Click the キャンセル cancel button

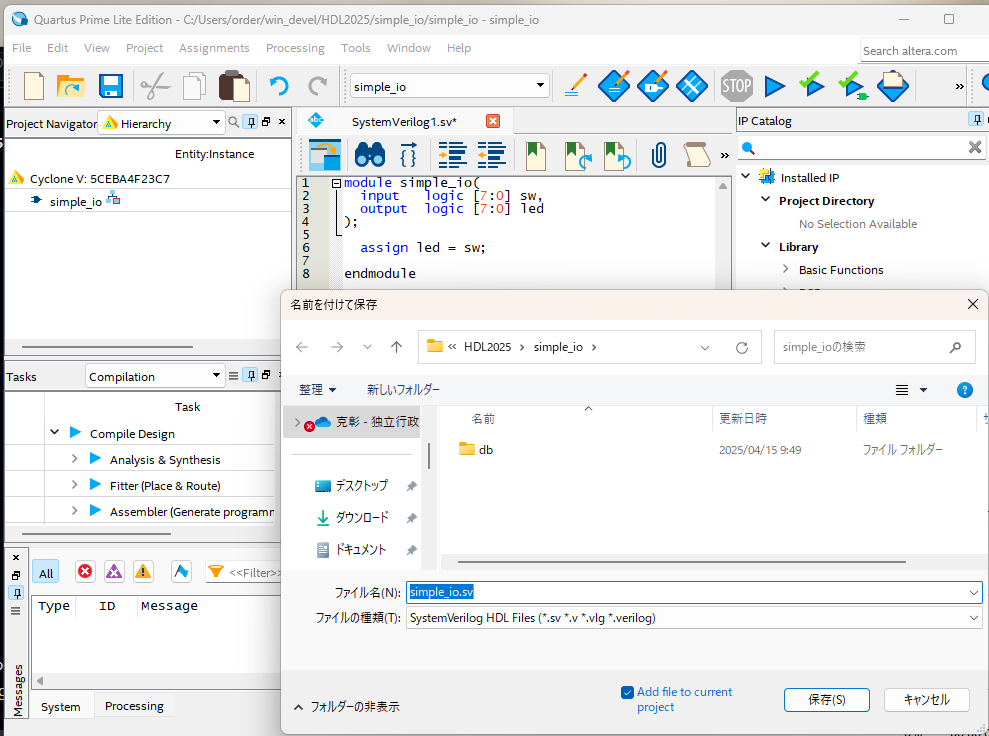pyautogui.click(x=927, y=699)
